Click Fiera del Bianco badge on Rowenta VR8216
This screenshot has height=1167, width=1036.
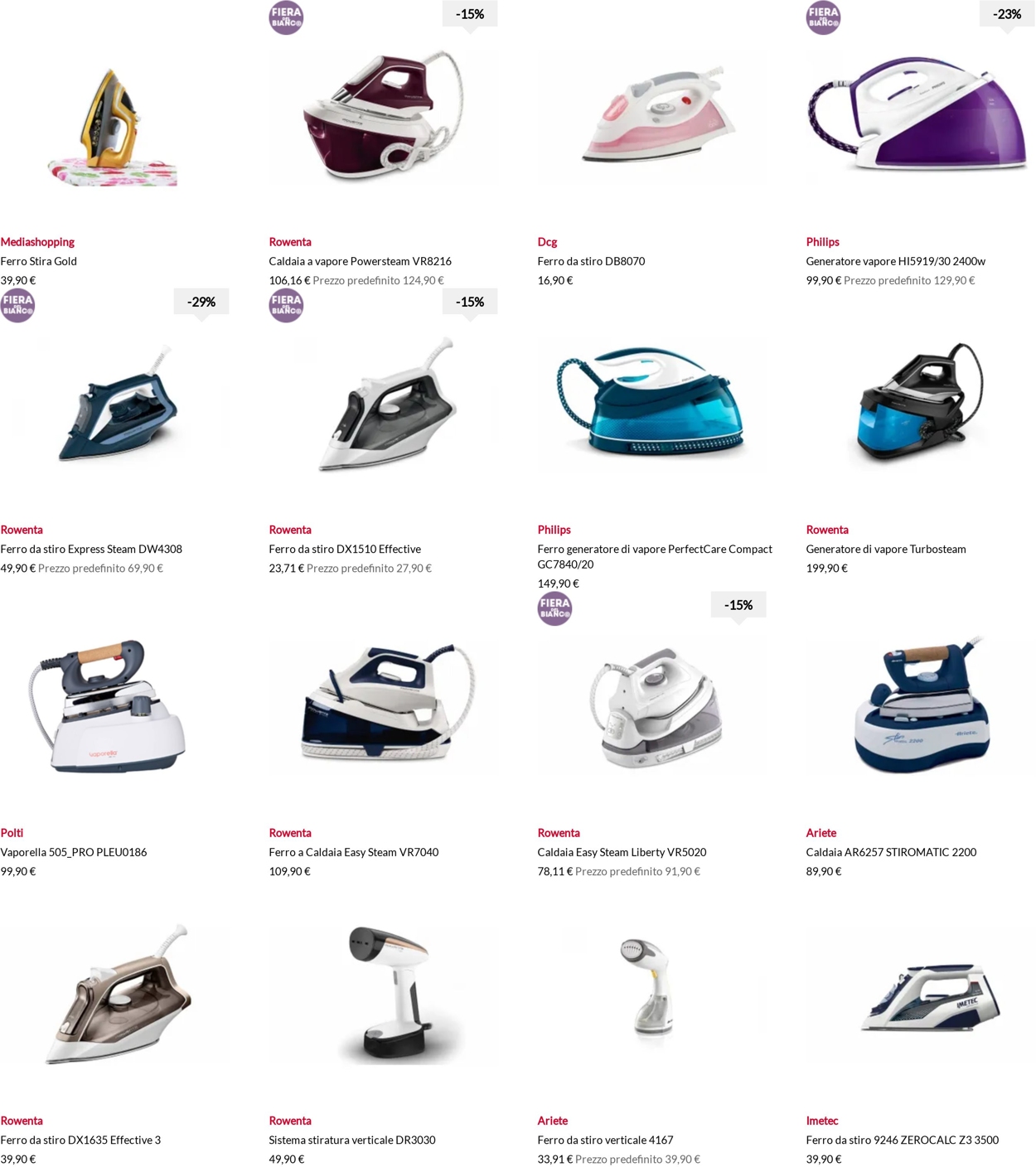tap(286, 17)
